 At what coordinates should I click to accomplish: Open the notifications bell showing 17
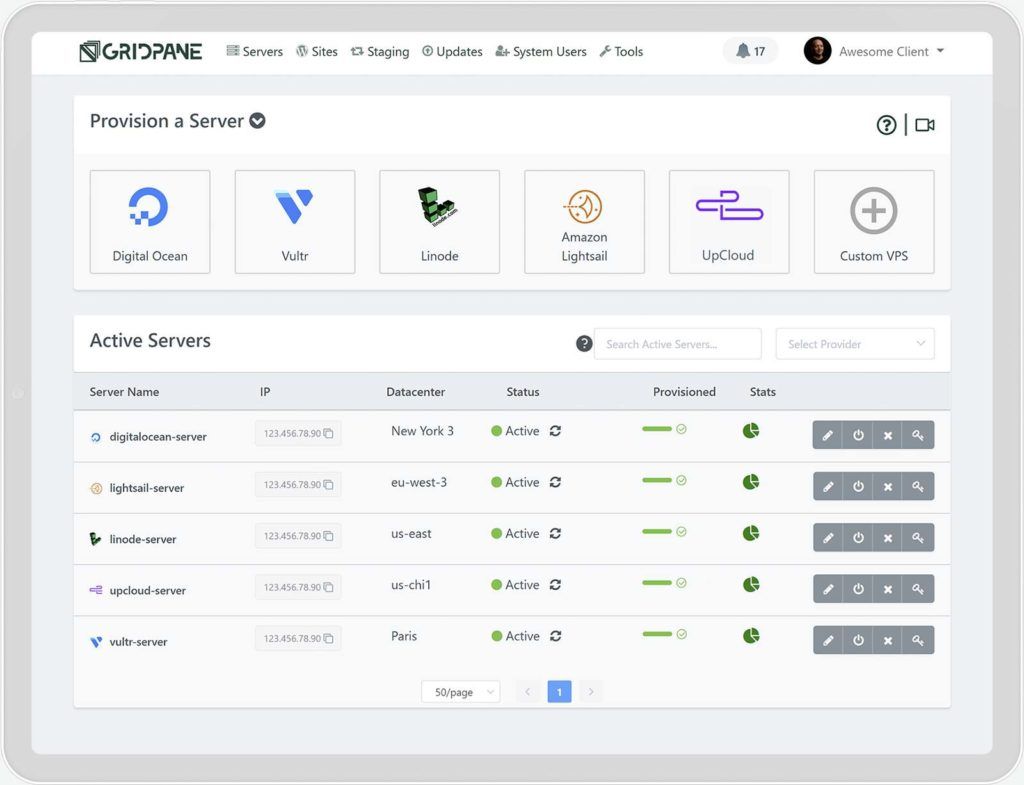pyautogui.click(x=750, y=51)
